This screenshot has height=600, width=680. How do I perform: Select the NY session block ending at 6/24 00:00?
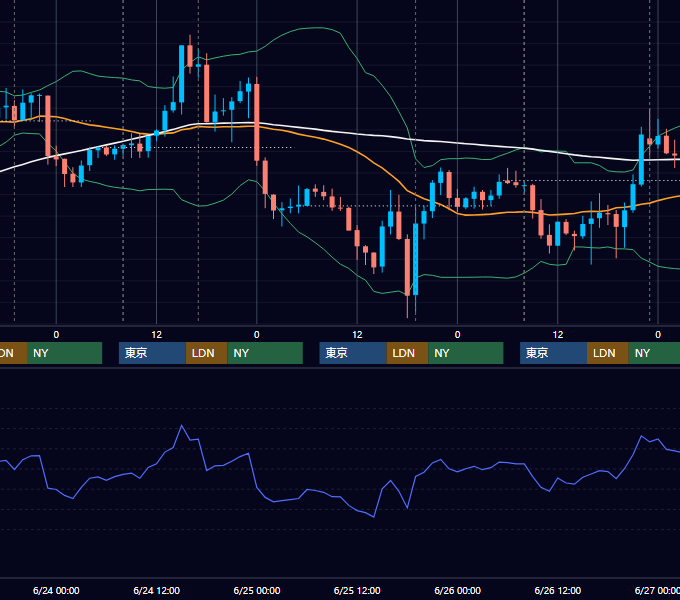(64, 353)
